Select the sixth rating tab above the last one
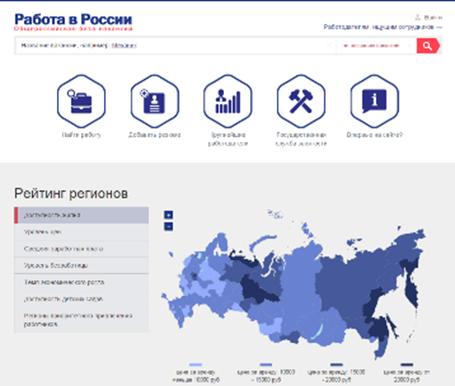Viewport: 455px width, 386px height. pyautogui.click(x=81, y=299)
